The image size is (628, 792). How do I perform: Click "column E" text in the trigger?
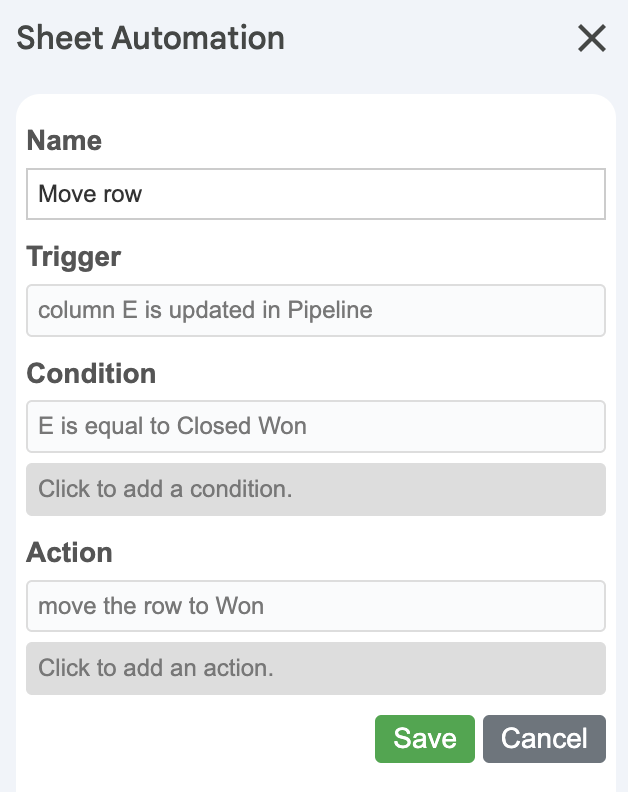[87, 310]
